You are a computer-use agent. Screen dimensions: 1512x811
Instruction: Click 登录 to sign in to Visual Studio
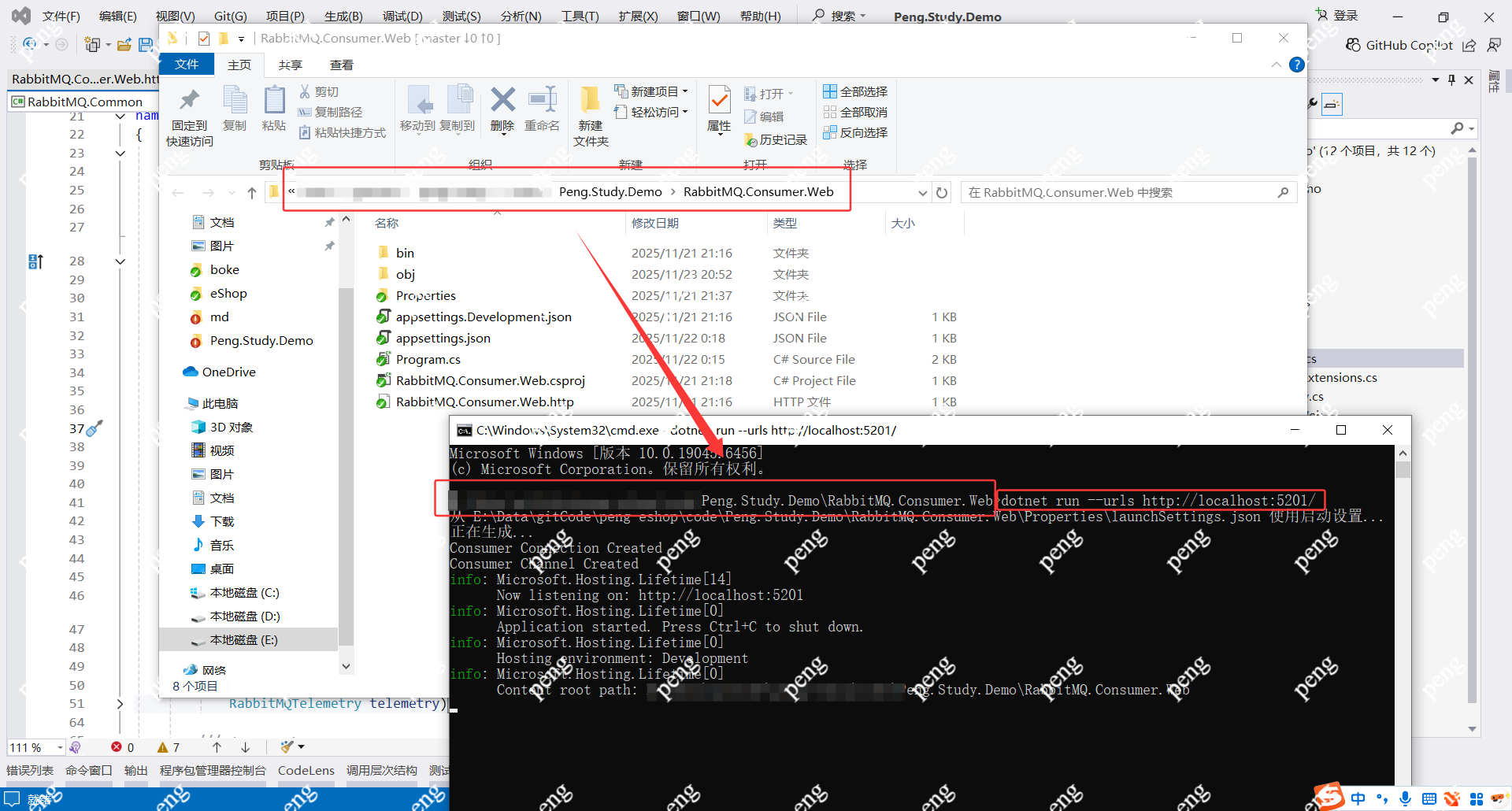coord(1337,15)
